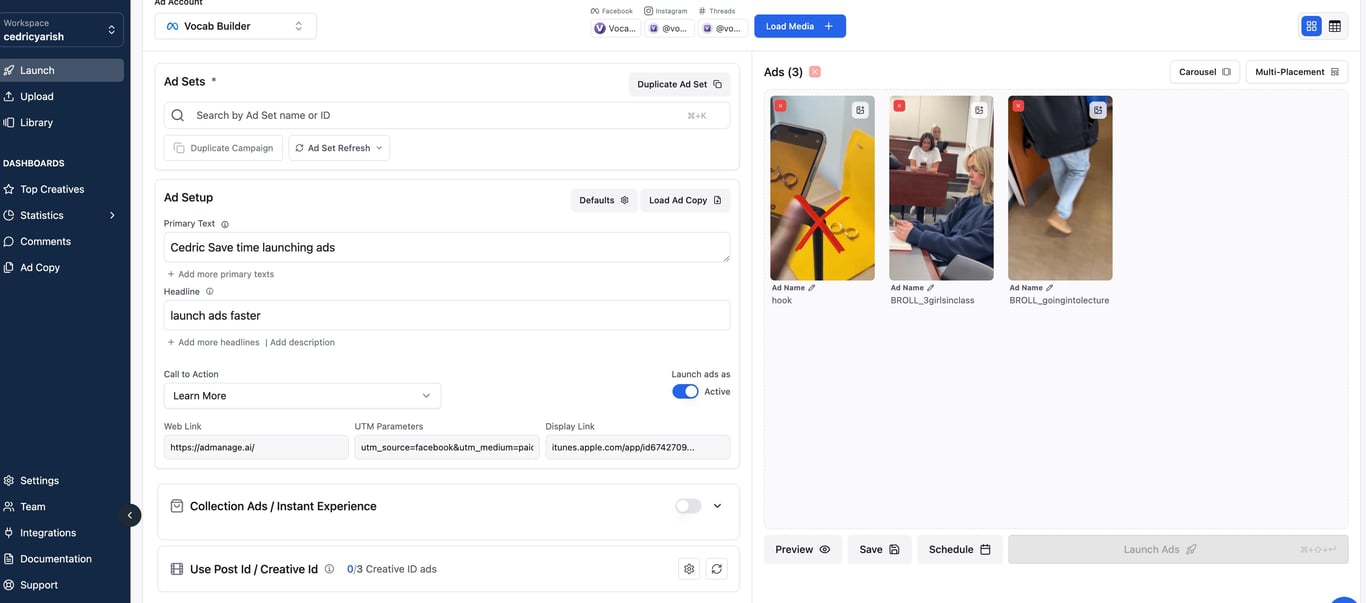Open the Launch page in sidebar
The image size is (1366, 603).
pos(62,70)
